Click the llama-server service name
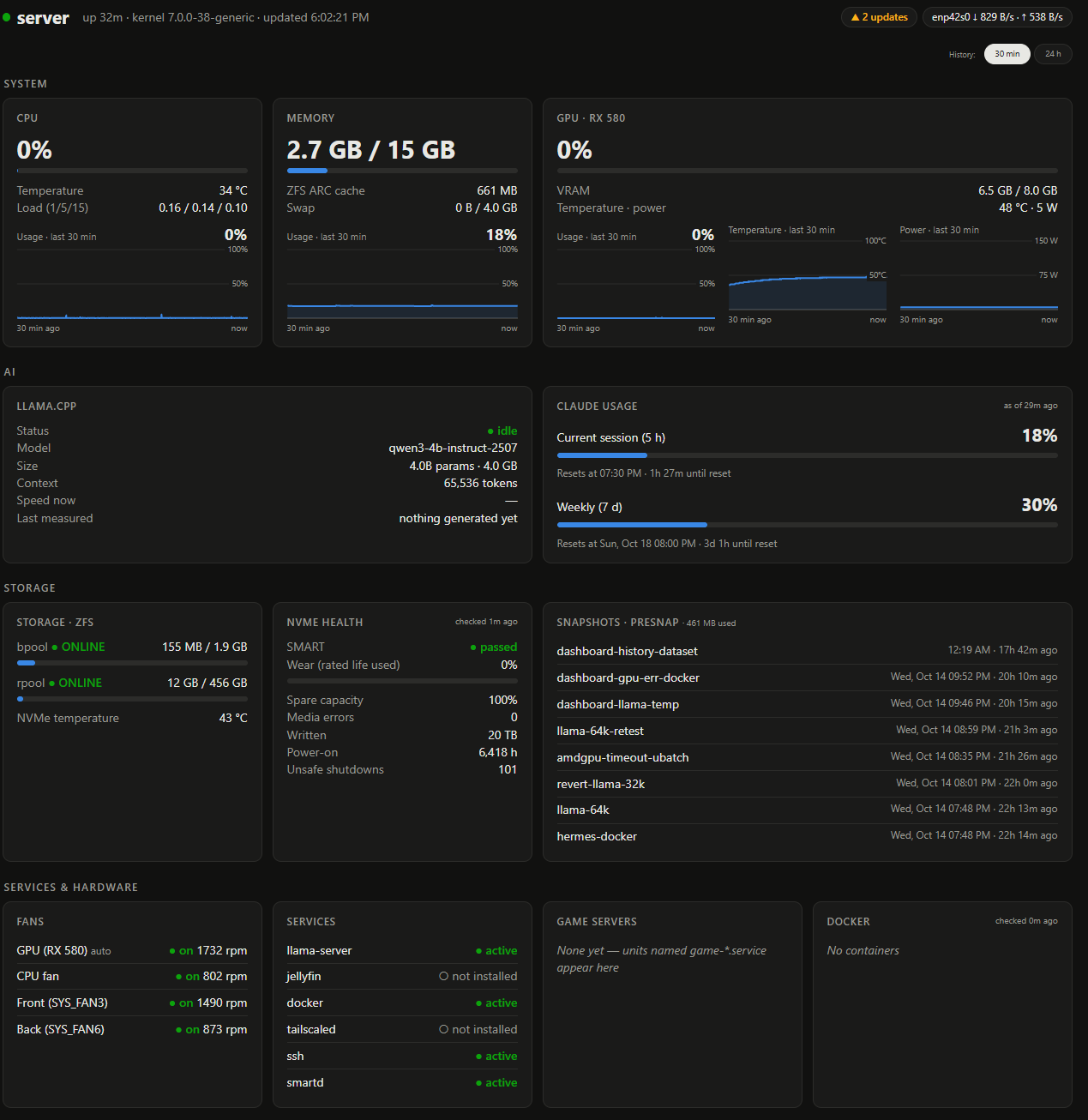This screenshot has height=1120, width=1088. click(x=319, y=951)
